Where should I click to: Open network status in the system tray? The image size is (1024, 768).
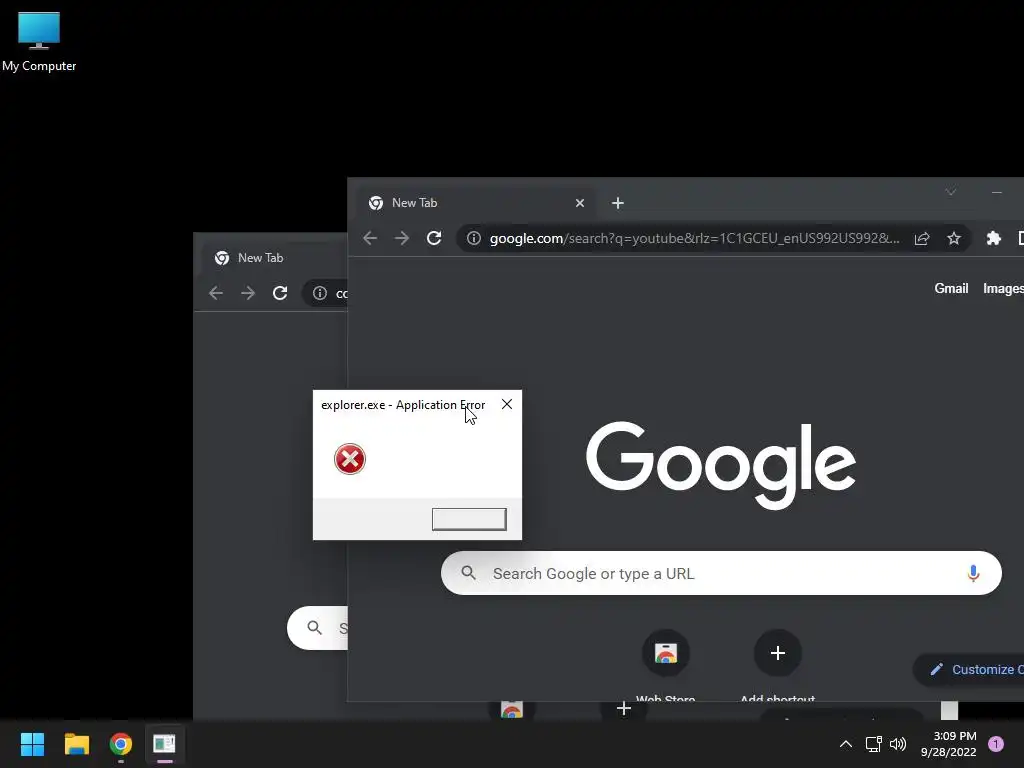(873, 744)
